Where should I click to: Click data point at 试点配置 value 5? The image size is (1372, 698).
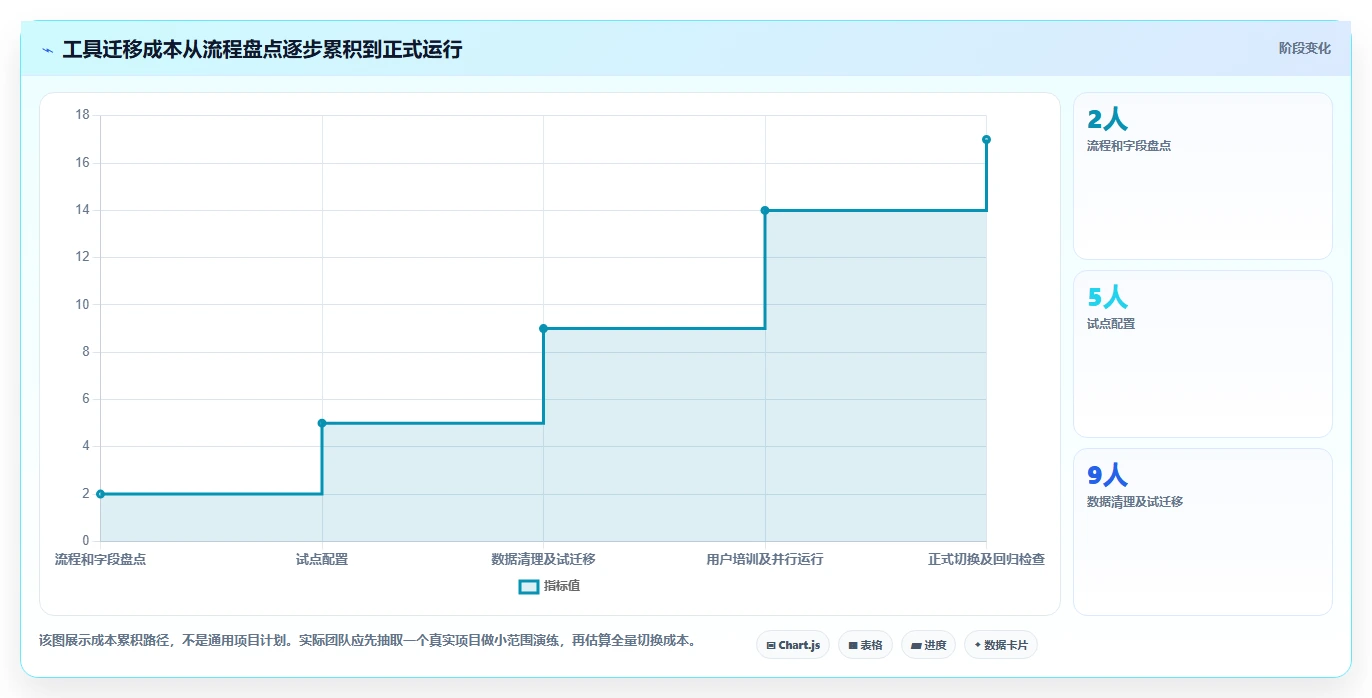click(x=322, y=423)
